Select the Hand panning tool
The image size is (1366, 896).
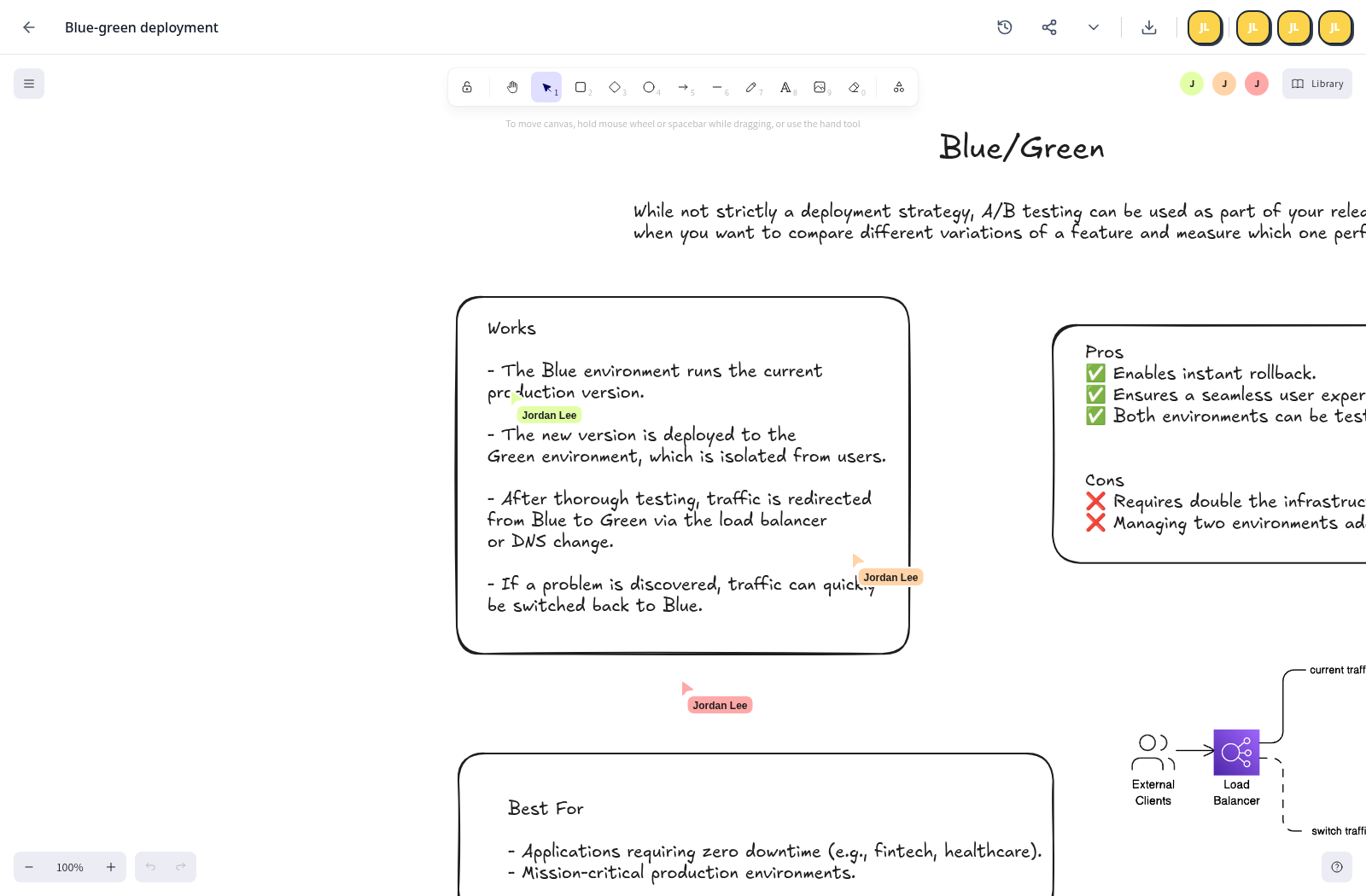coord(512,87)
